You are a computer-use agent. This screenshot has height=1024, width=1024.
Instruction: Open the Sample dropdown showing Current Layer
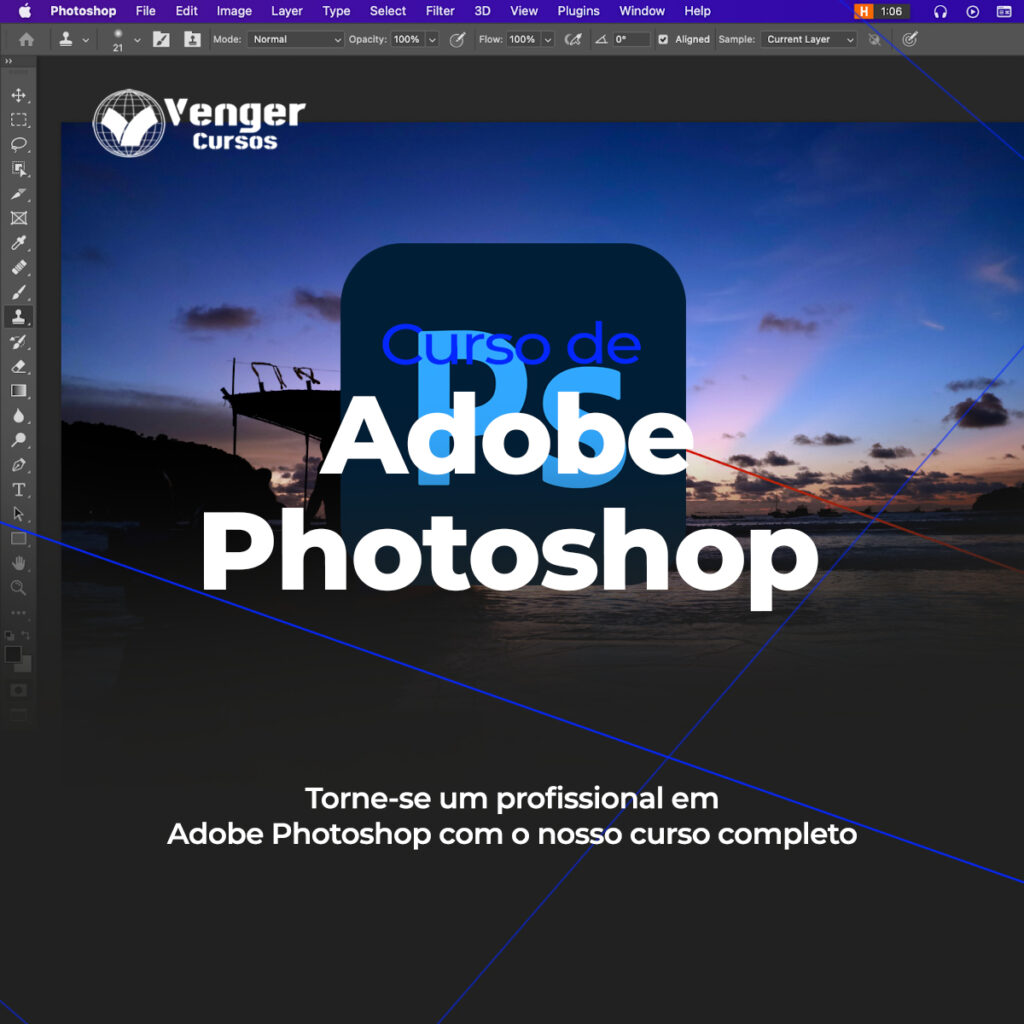point(808,40)
